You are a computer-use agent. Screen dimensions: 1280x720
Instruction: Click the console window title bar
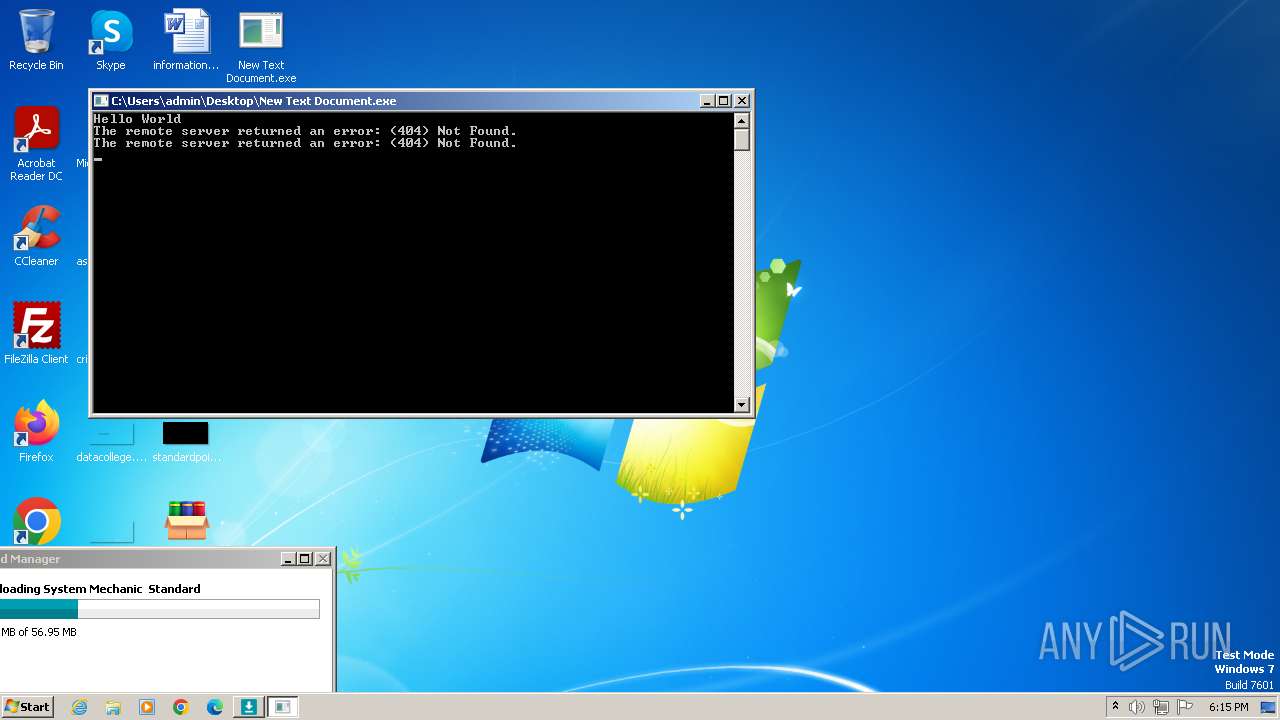point(400,101)
